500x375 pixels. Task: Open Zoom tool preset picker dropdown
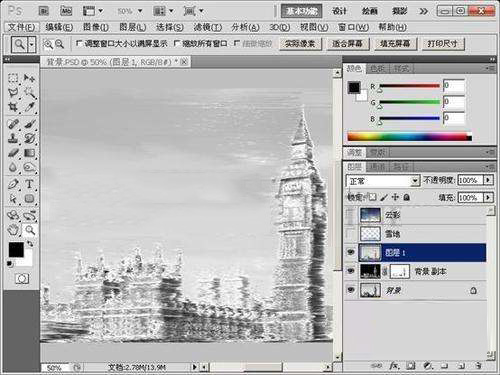[32, 44]
